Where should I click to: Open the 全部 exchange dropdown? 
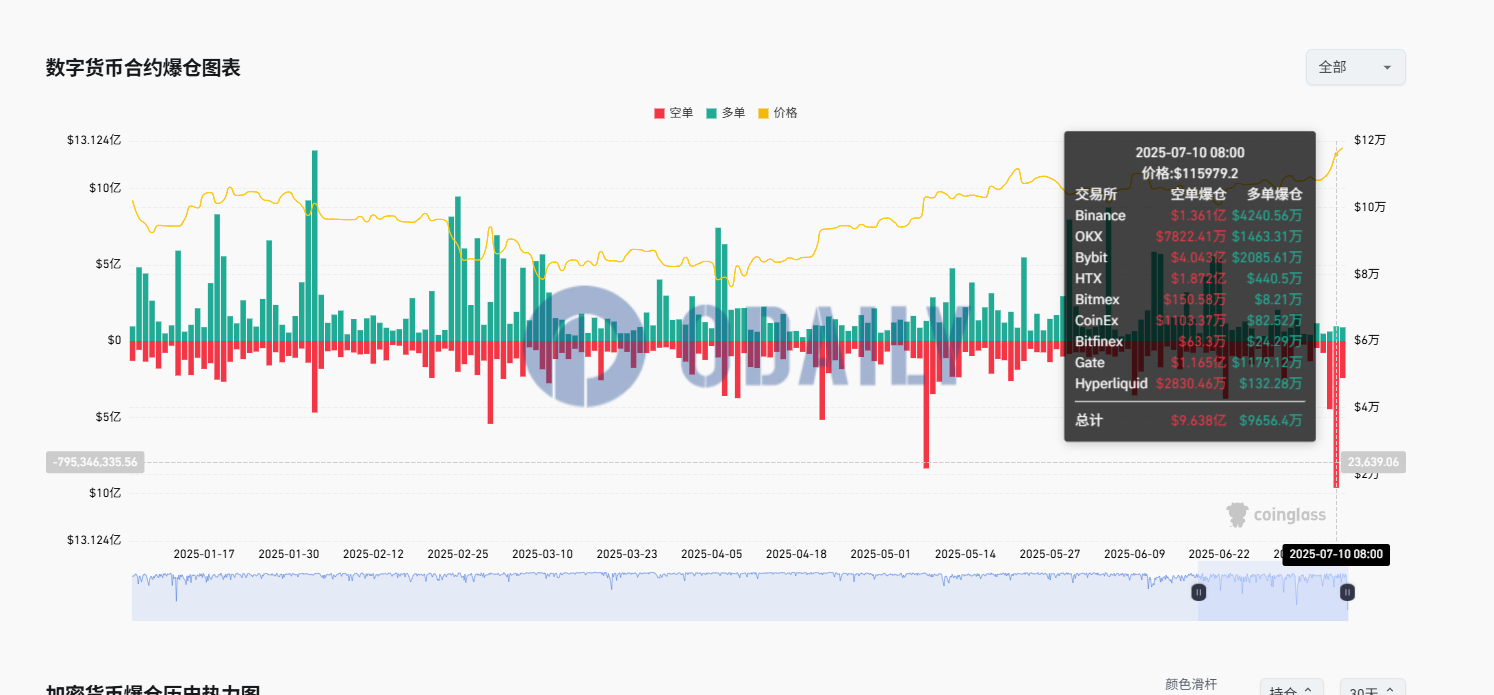1355,67
